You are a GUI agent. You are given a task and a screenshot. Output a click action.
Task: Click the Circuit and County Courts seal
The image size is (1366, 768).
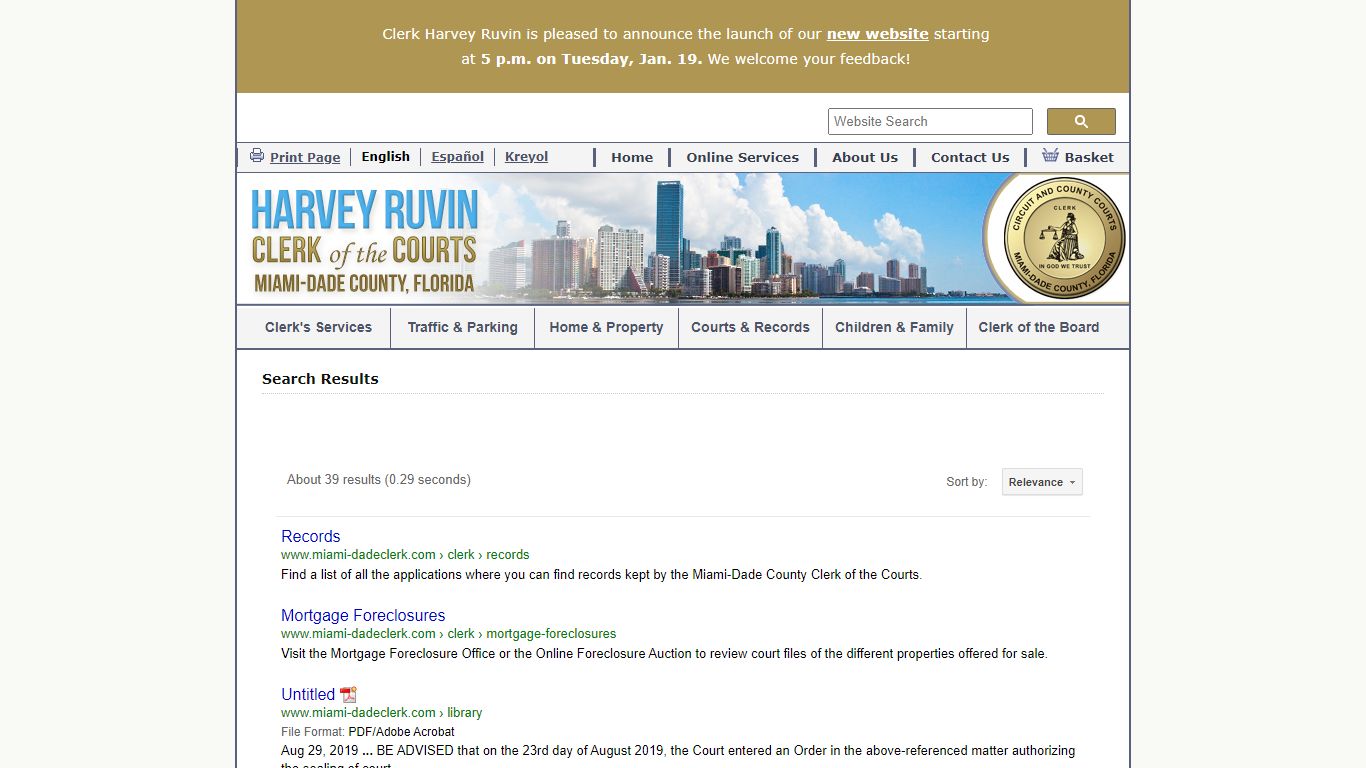1065,238
